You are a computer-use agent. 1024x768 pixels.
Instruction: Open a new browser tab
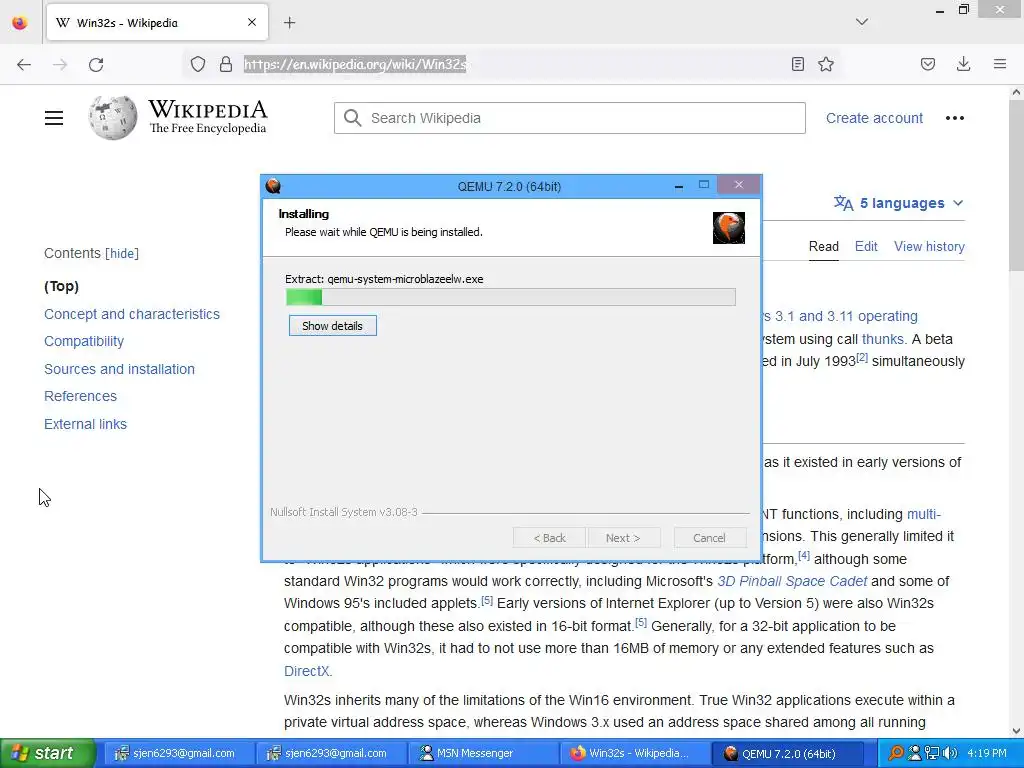(x=289, y=23)
